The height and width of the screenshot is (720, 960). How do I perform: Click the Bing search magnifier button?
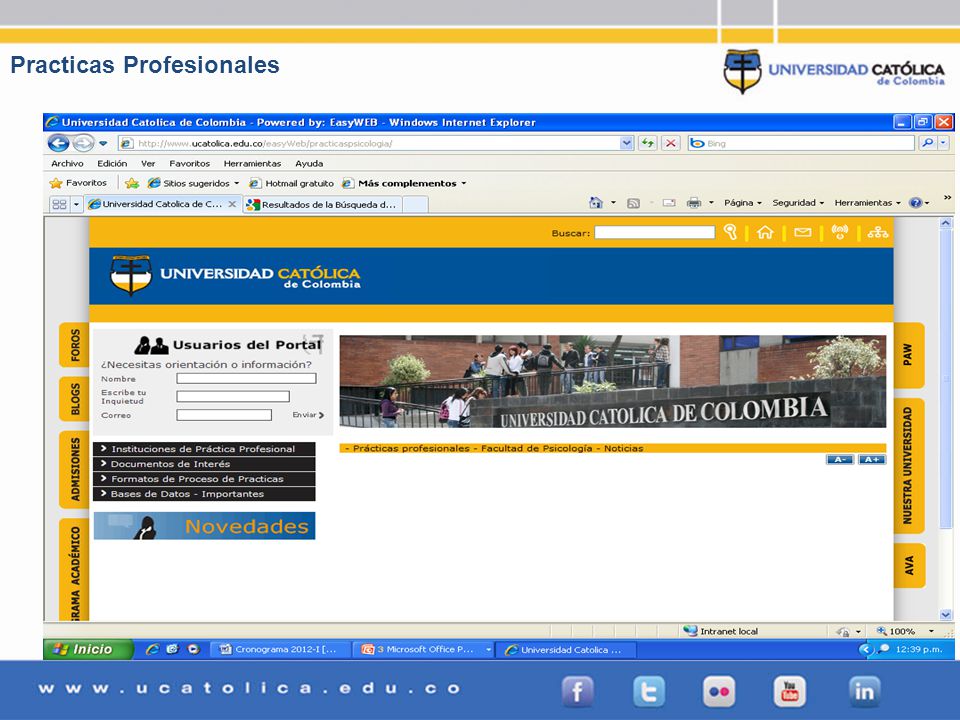click(928, 143)
